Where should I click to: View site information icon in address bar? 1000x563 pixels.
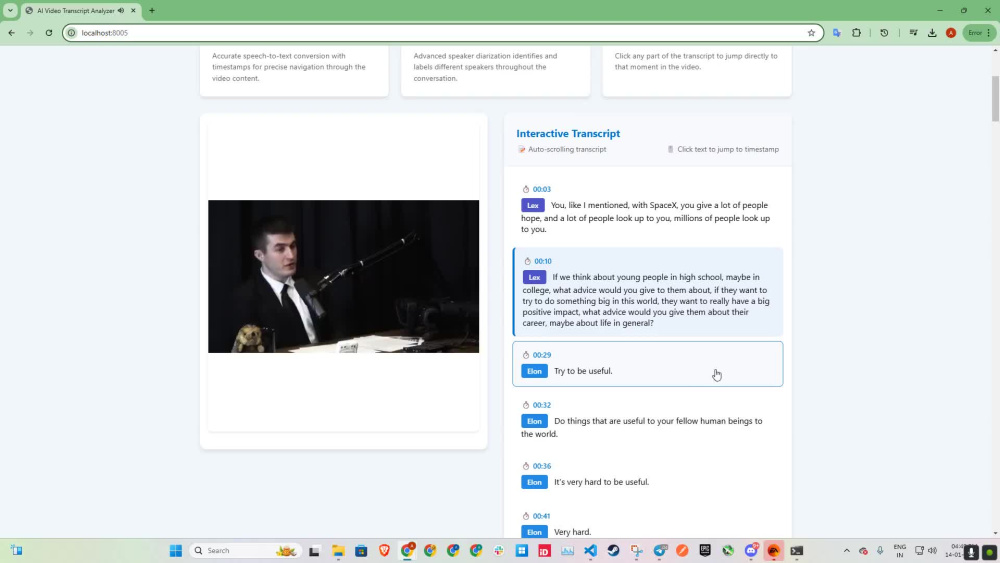tap(72, 33)
